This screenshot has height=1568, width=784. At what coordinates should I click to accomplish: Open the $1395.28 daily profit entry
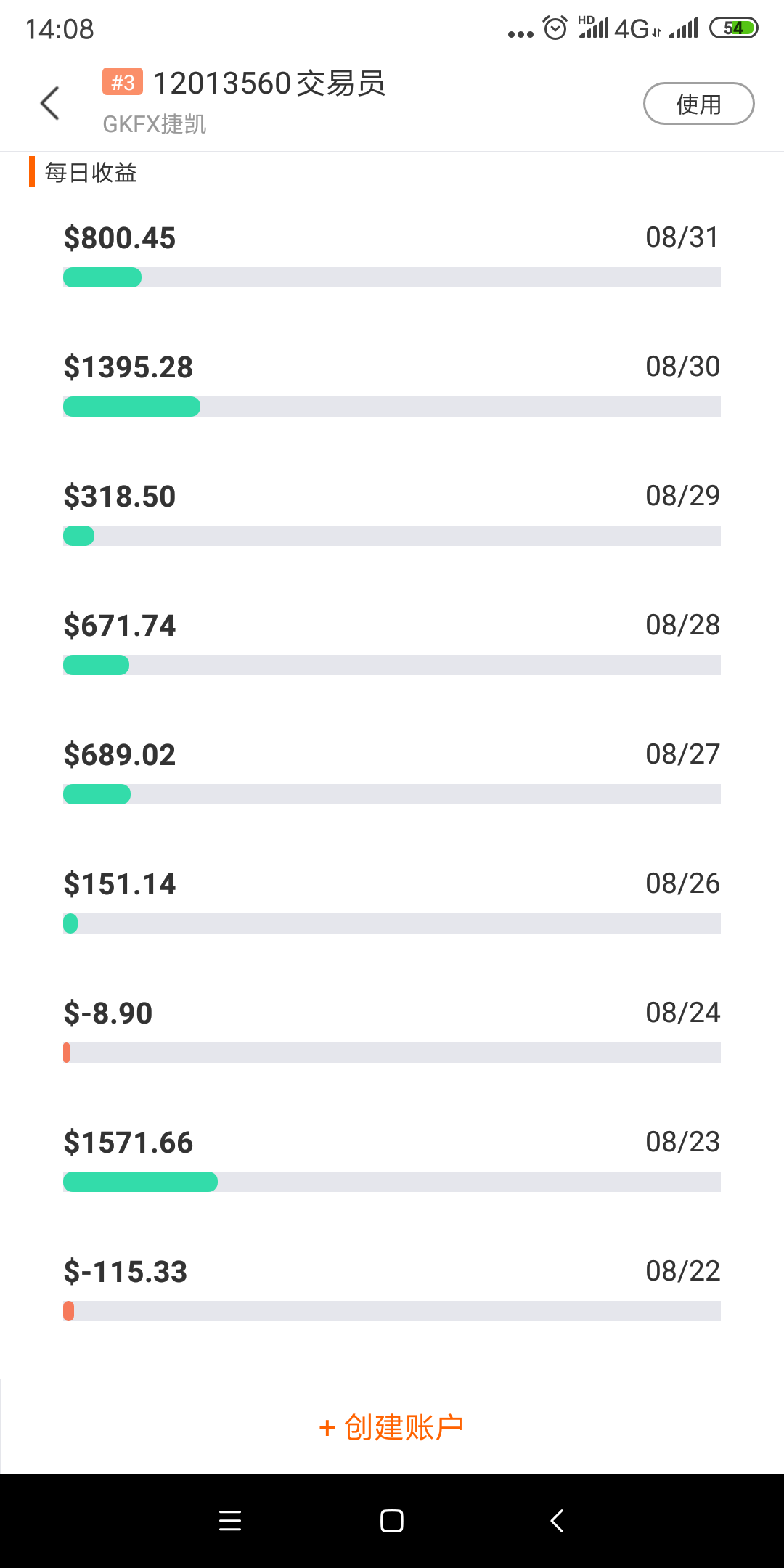pos(128,367)
